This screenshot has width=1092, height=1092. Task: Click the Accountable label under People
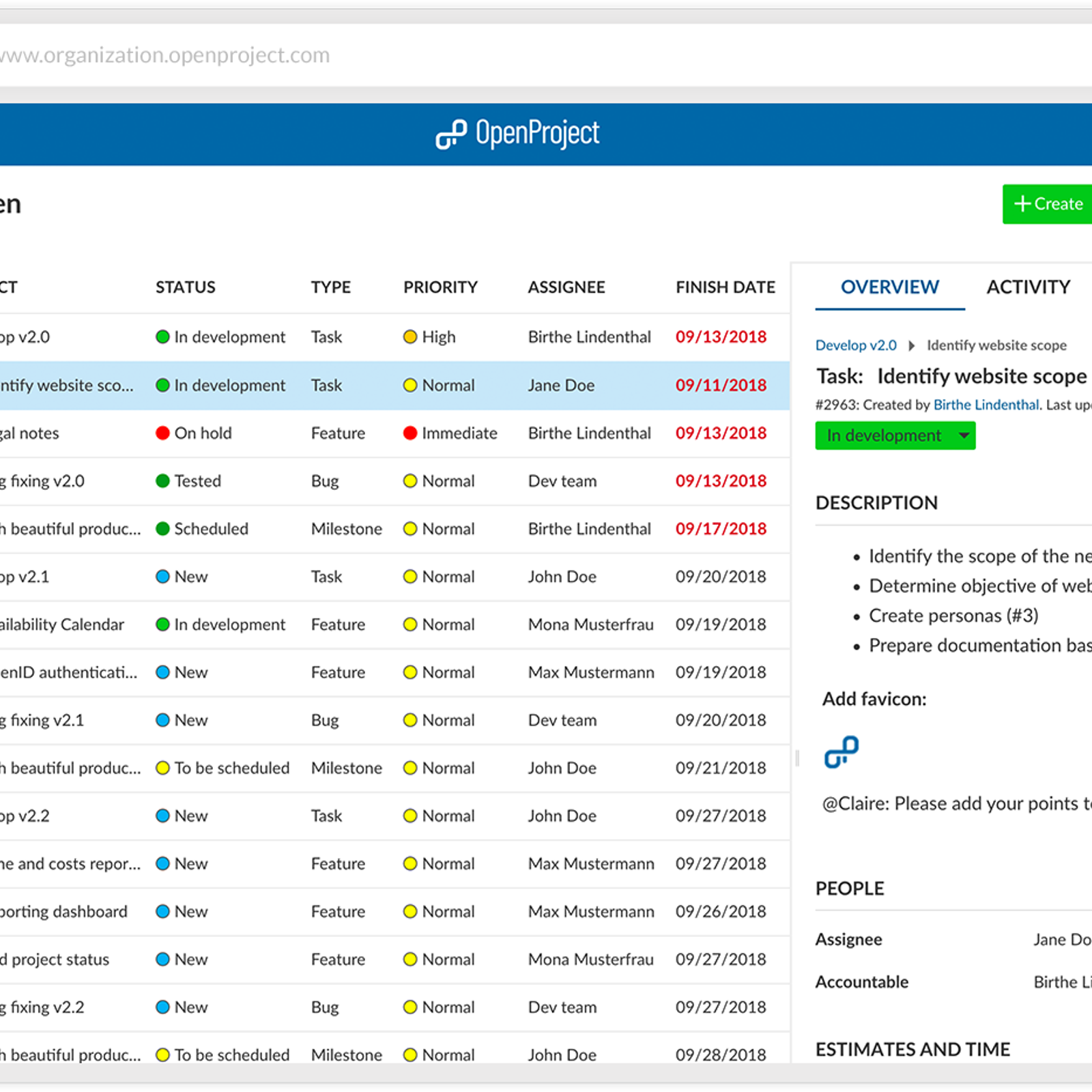862,982
